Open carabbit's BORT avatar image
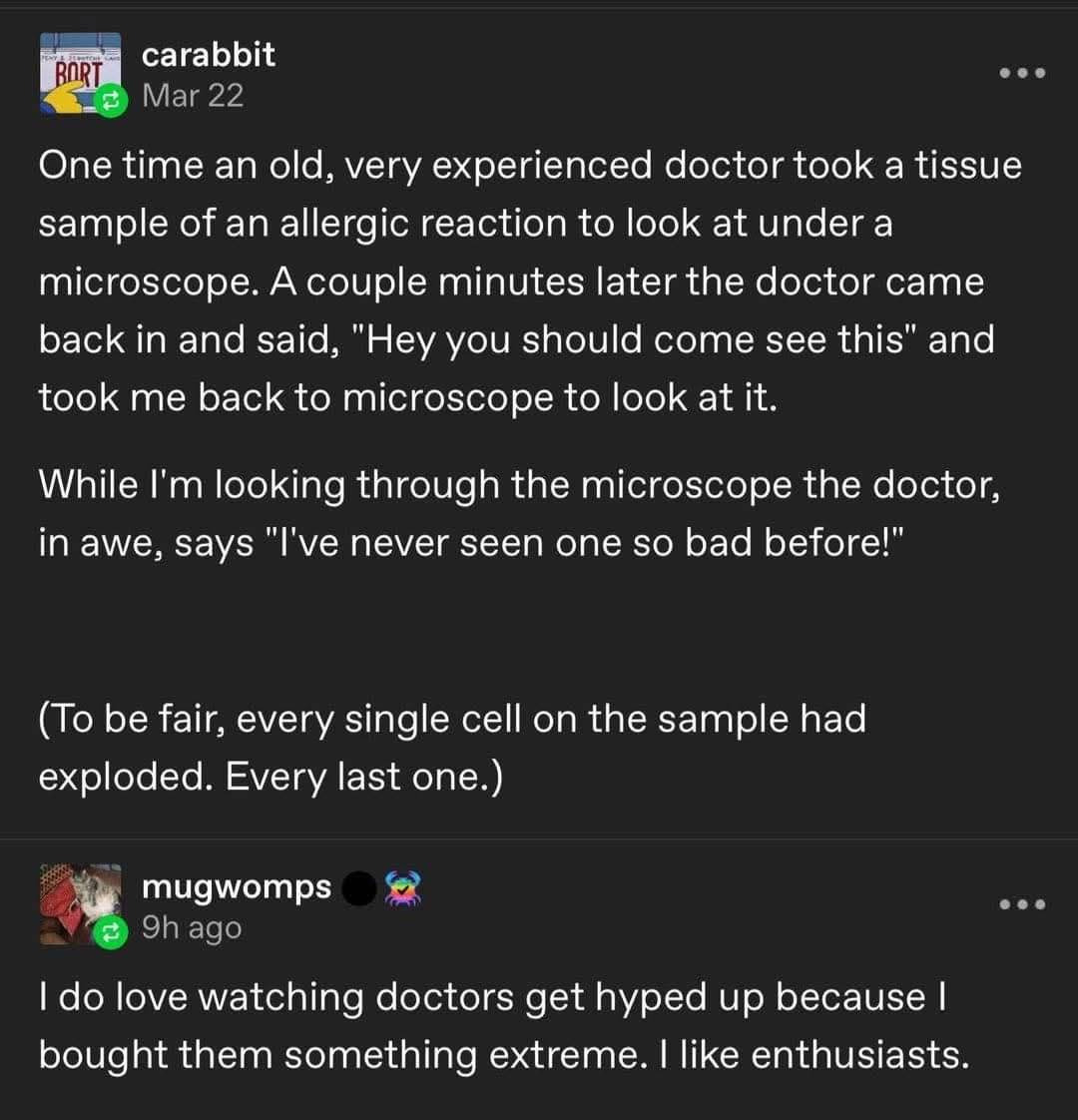This screenshot has width=1078, height=1120. [80, 74]
